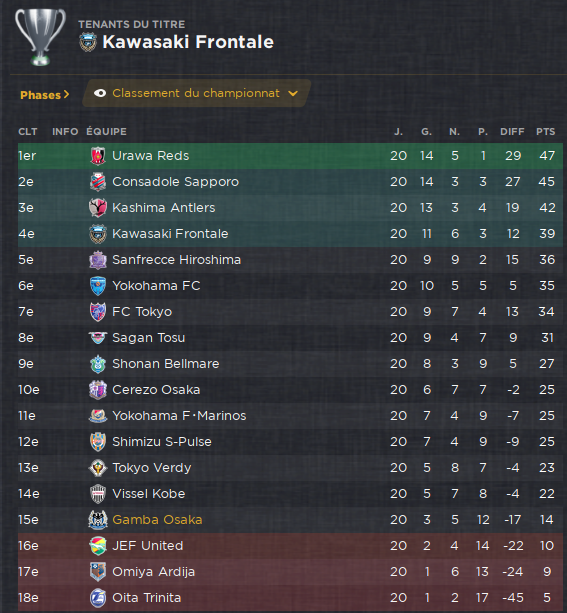Click the JEF United club badge
567x613 pixels.
[x=98, y=546]
